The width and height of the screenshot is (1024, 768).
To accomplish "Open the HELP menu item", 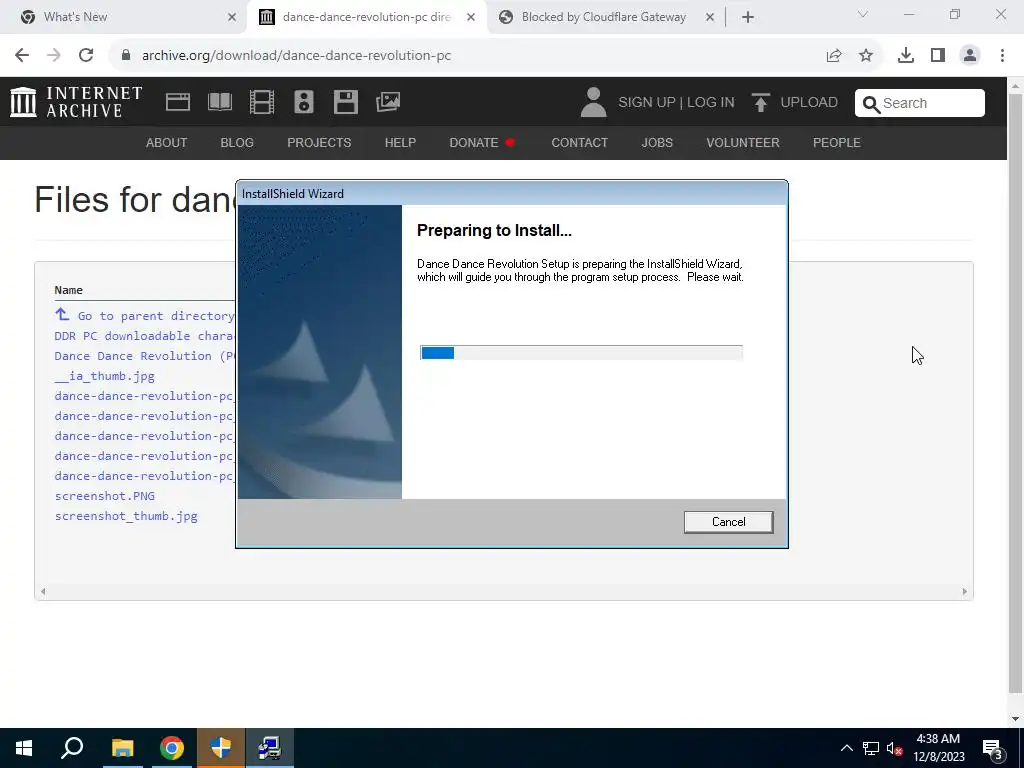I will click(400, 142).
